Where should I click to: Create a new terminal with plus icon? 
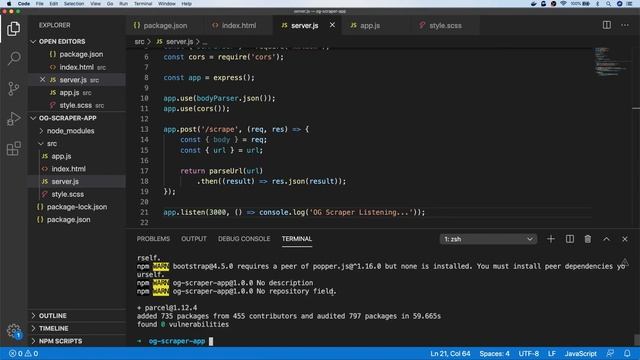pos(551,239)
